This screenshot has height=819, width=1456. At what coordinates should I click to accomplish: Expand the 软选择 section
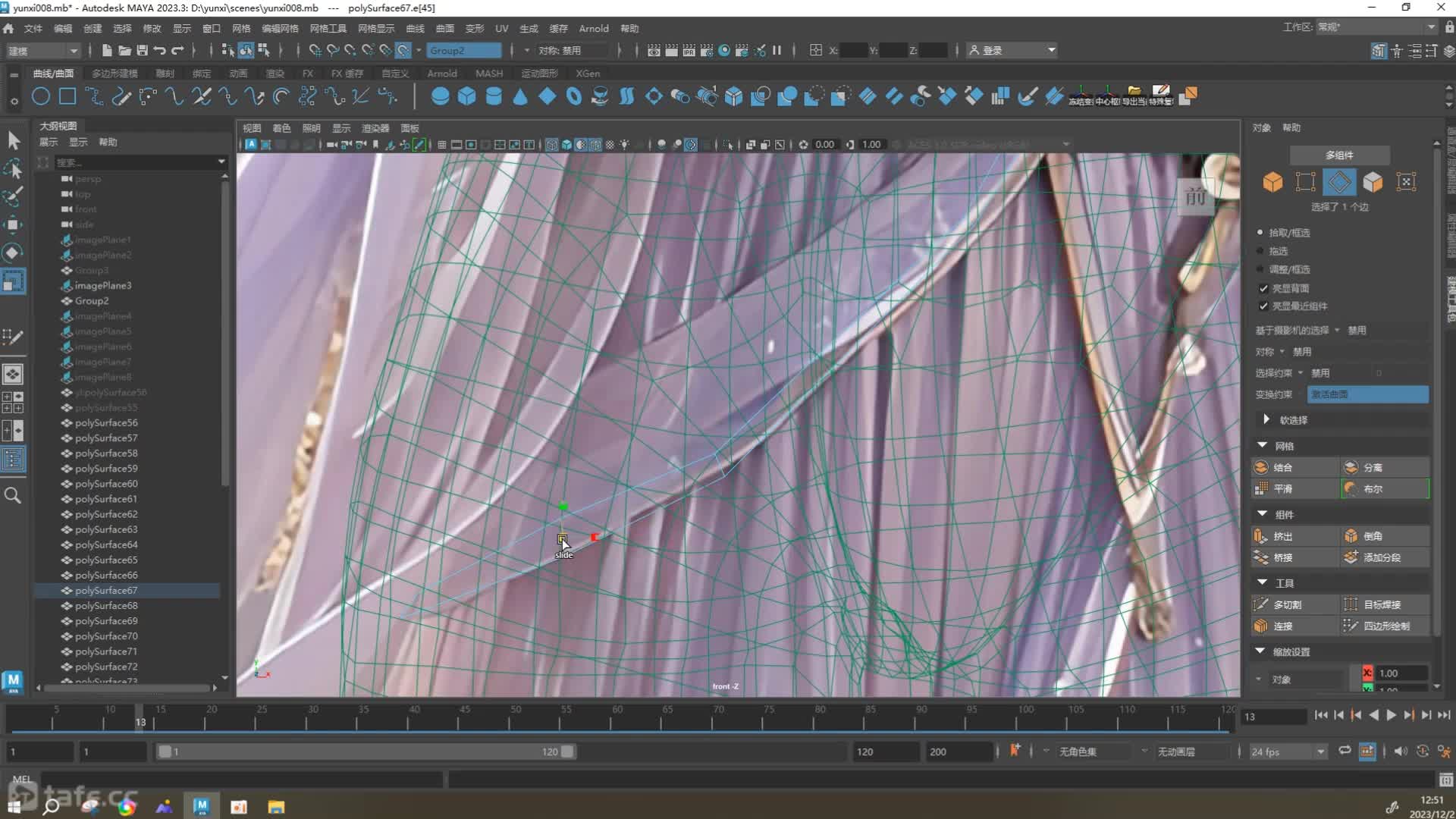1266,419
